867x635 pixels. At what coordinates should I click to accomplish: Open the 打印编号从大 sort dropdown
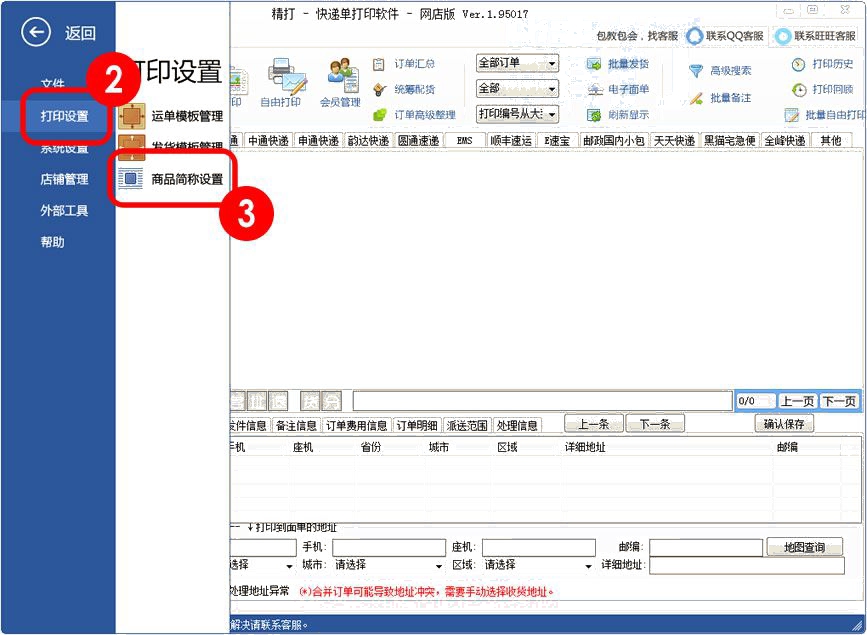point(517,114)
